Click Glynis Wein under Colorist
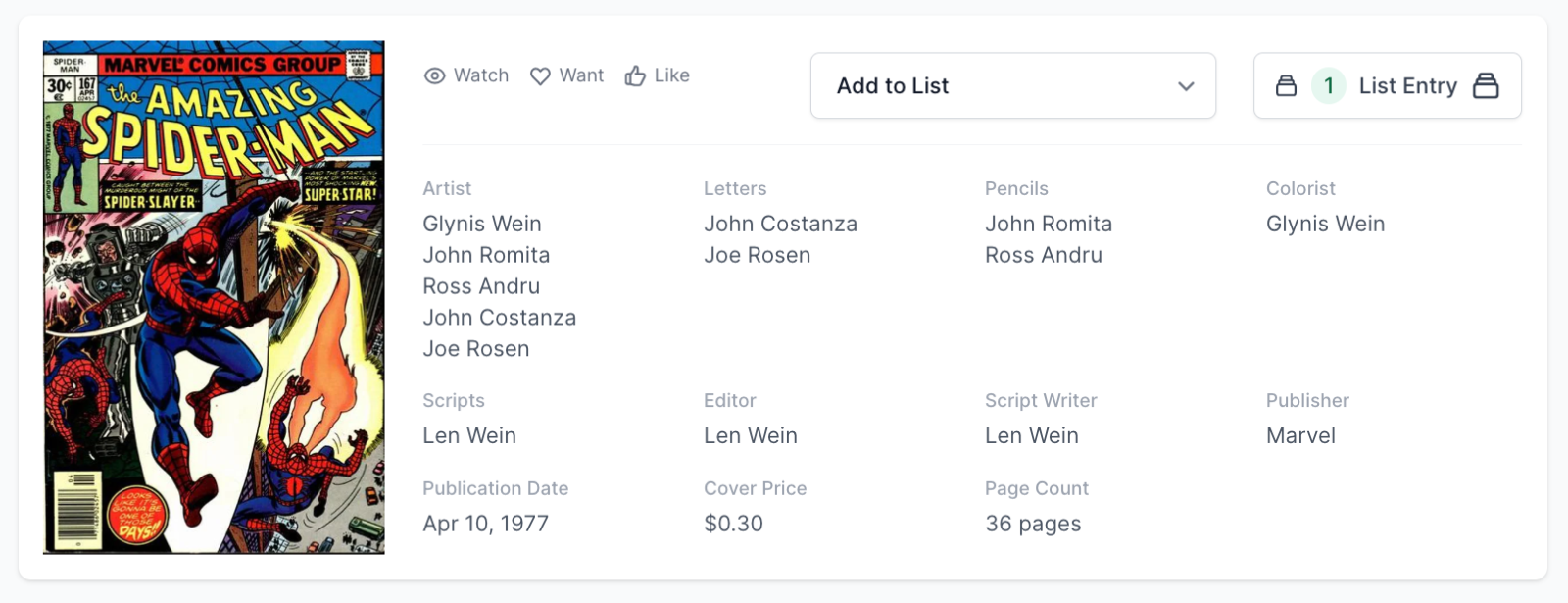The width and height of the screenshot is (1568, 603). coord(1325,224)
